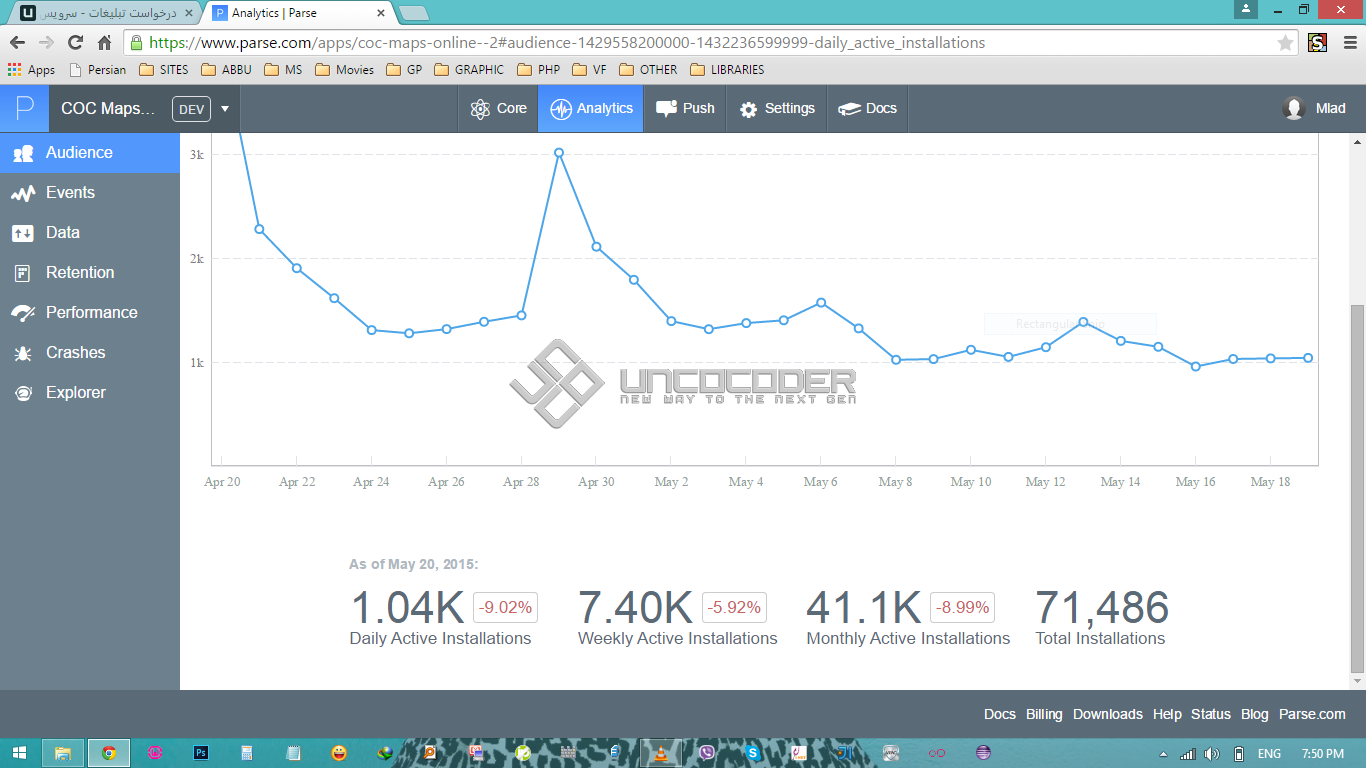Open the Blog footer link
1366x768 pixels.
1255,714
